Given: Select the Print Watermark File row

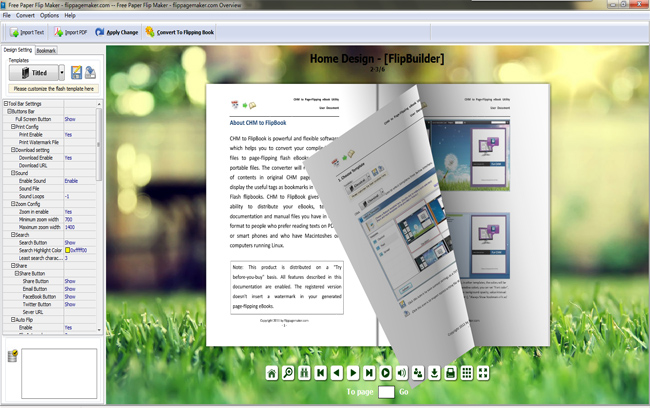Looking at the screenshot, I should (x=49, y=142).
